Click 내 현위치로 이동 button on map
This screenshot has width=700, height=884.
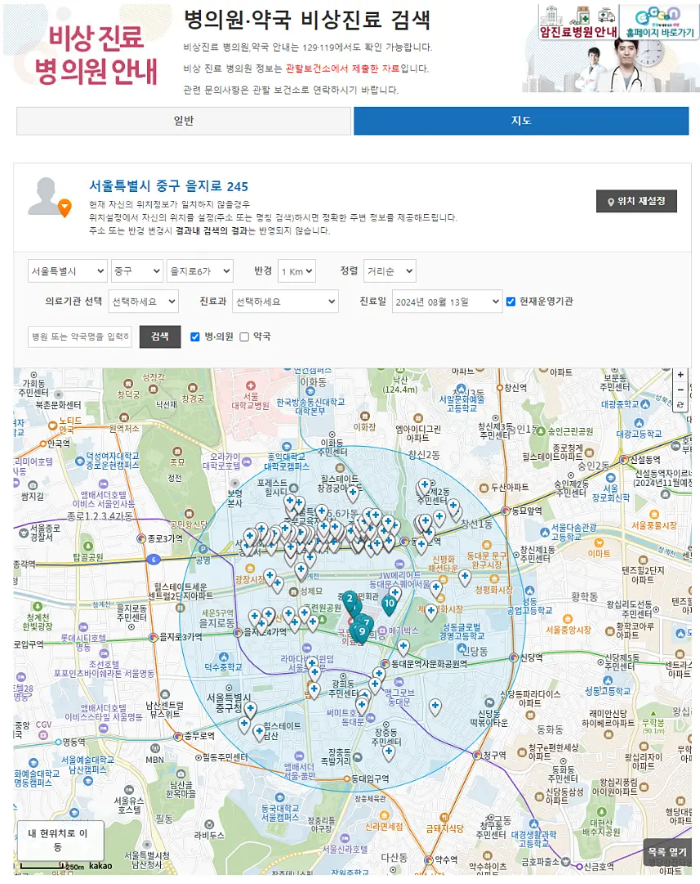coord(60,839)
